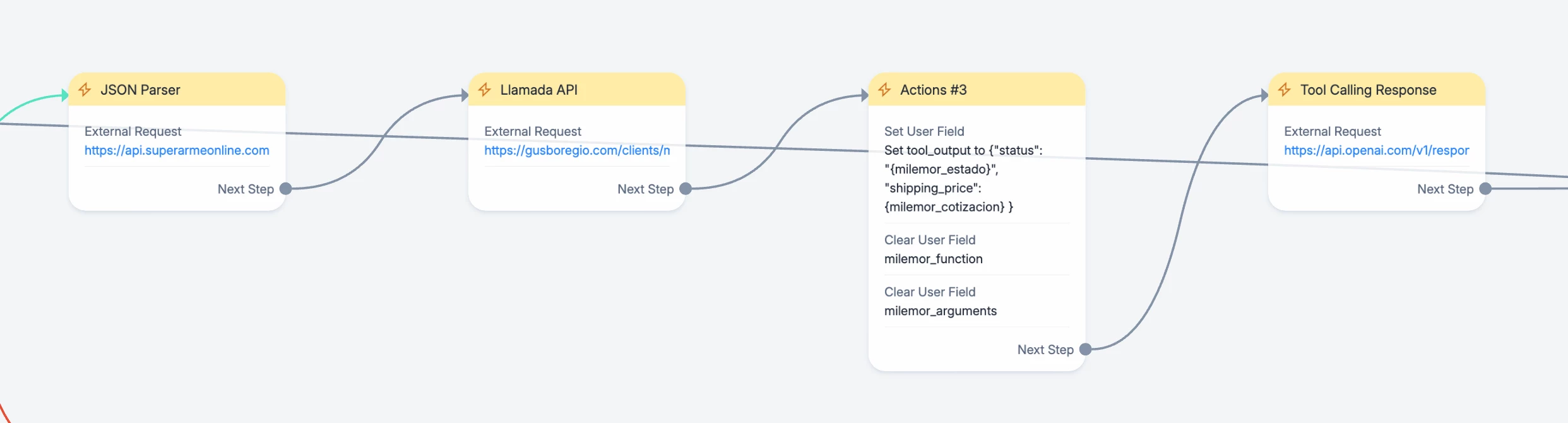Click External Request label in JSON Parser

133,131
